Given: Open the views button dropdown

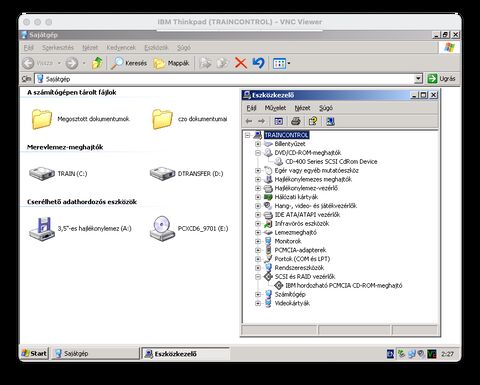Looking at the screenshot, I should [289, 63].
